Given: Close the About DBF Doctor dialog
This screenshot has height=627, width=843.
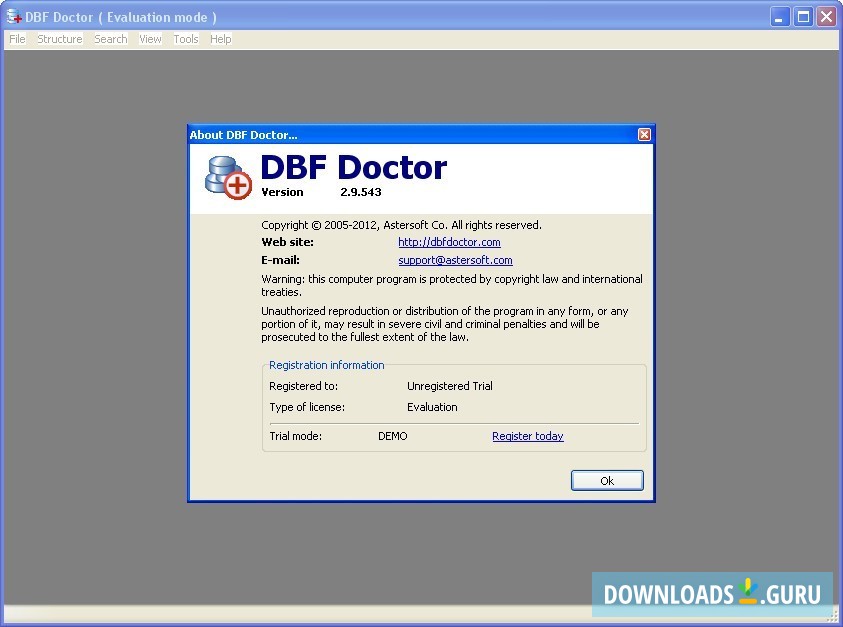Looking at the screenshot, I should pyautogui.click(x=644, y=134).
